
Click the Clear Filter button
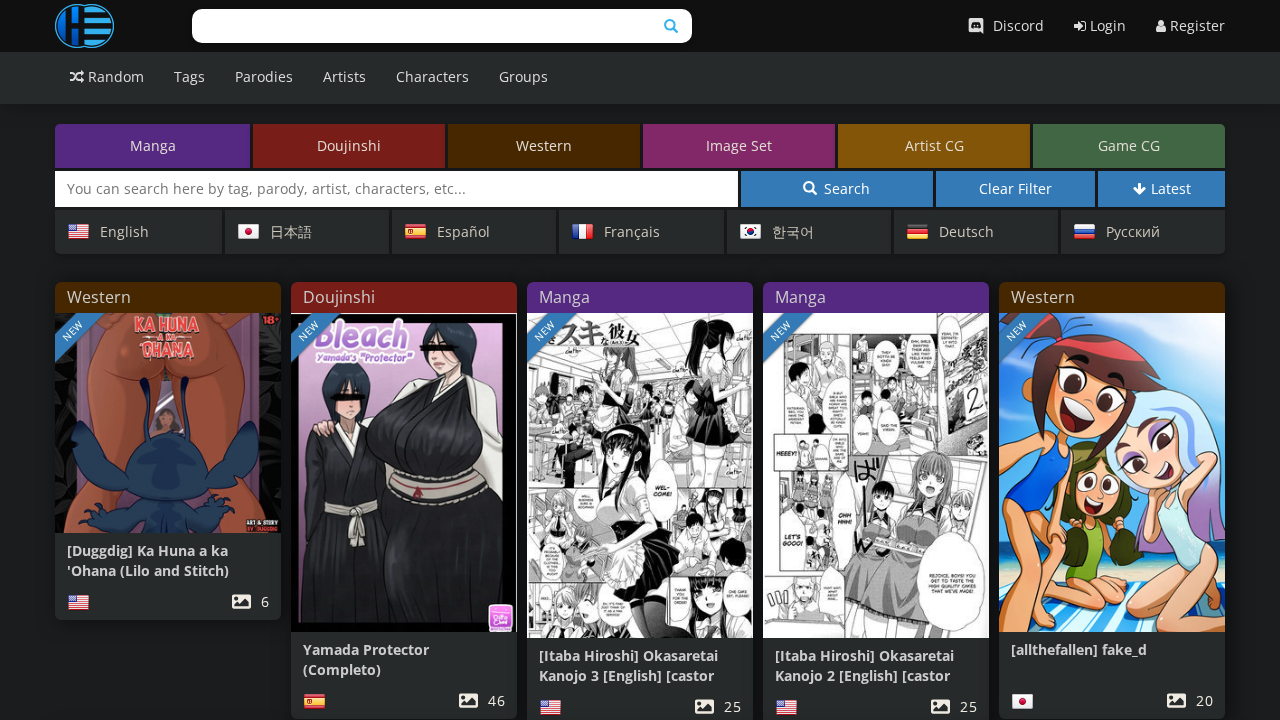click(x=1015, y=189)
